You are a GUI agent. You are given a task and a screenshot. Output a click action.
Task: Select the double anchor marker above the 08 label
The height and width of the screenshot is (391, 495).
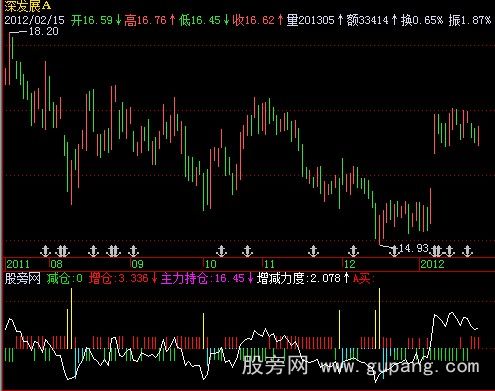tap(62, 251)
